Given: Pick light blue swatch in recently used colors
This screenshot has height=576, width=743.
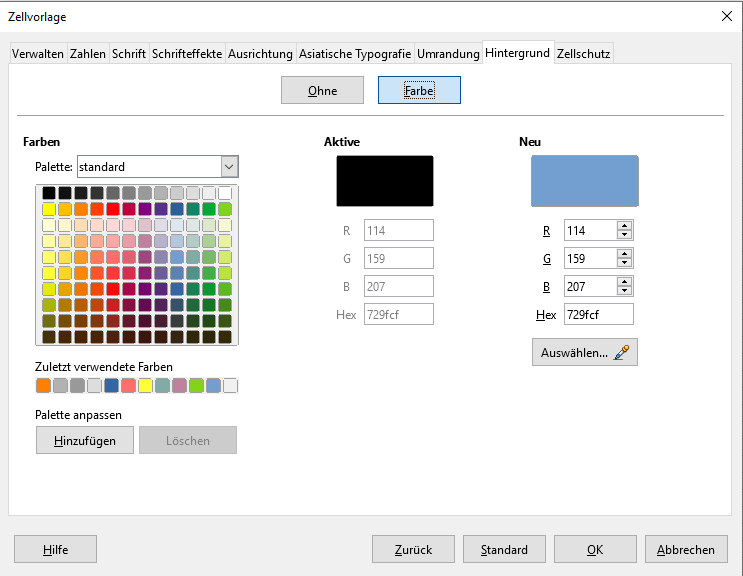Looking at the screenshot, I should point(213,386).
